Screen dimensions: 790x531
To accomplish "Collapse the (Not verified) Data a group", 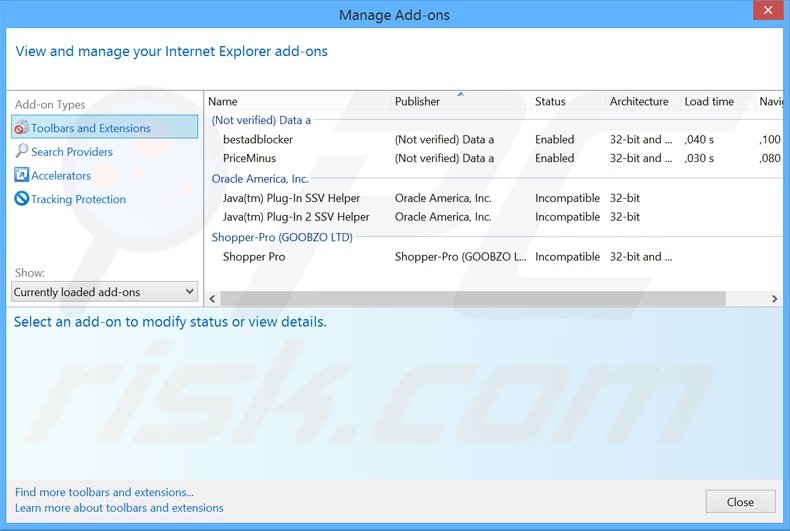I will (x=261, y=120).
